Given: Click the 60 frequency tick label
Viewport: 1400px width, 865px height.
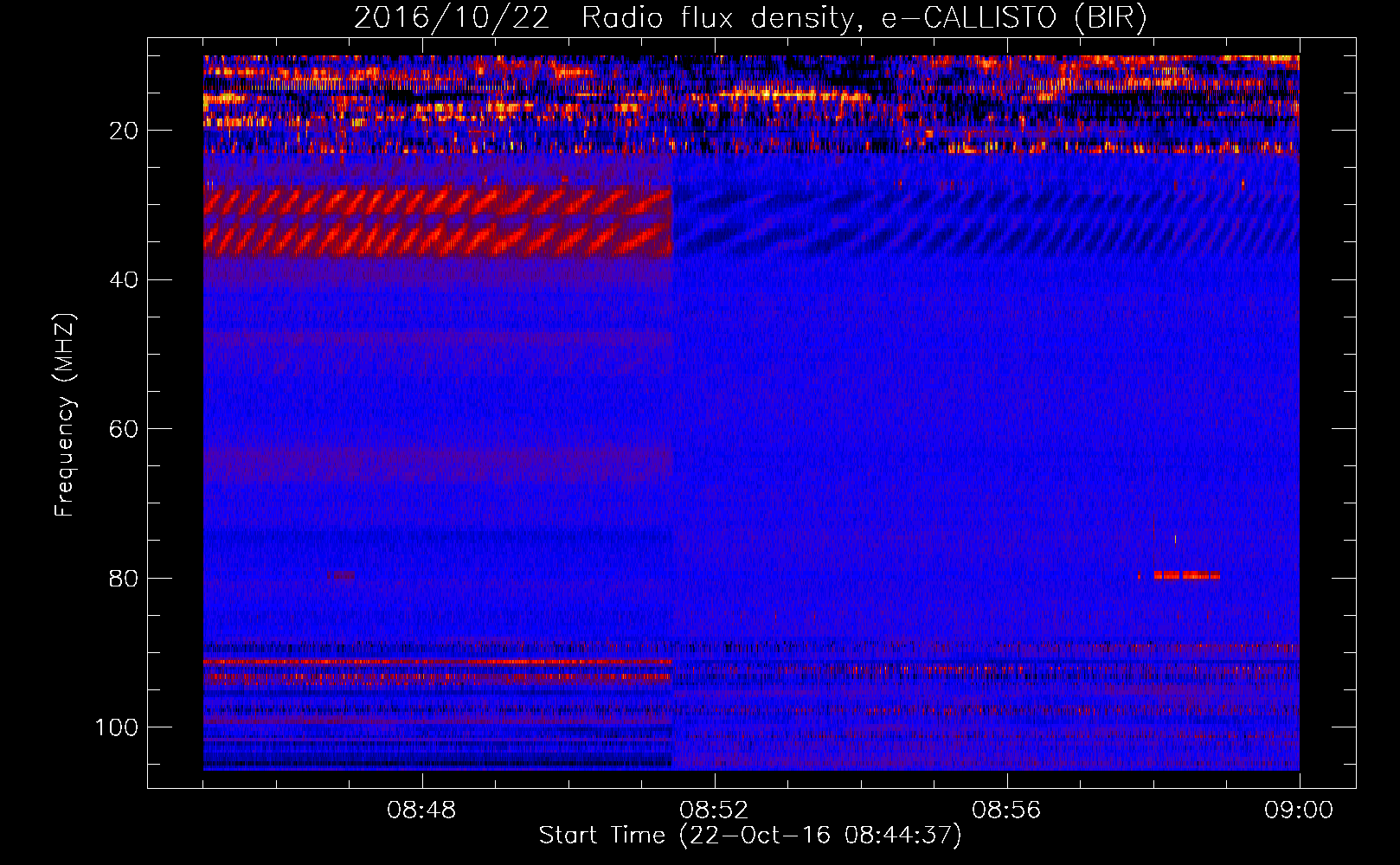Looking at the screenshot, I should pyautogui.click(x=124, y=429).
